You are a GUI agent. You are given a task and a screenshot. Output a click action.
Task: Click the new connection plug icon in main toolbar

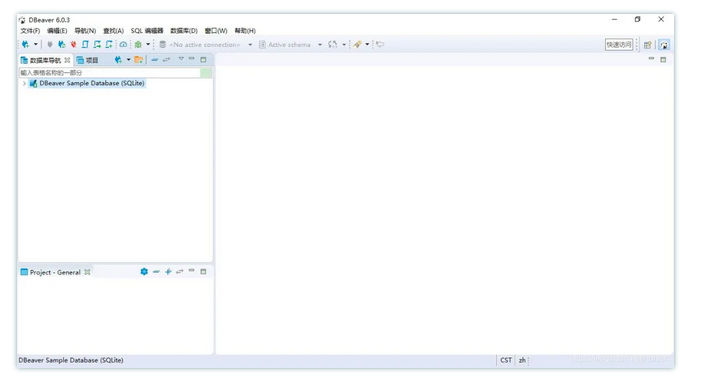pyautogui.click(x=26, y=45)
